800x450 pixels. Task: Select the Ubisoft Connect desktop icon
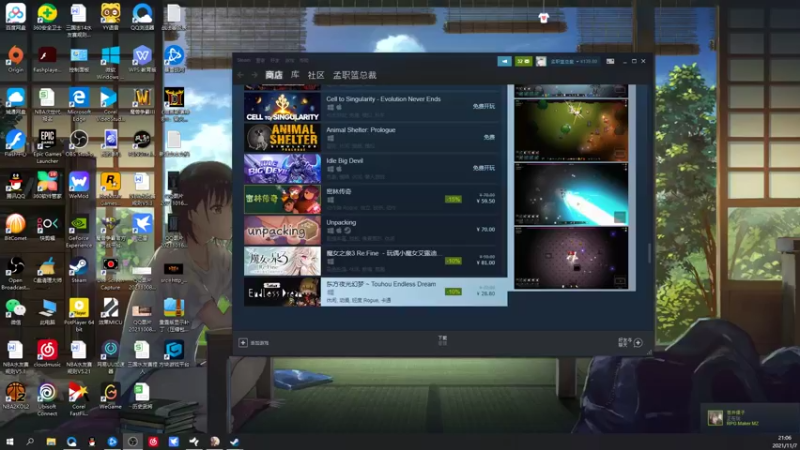[x=47, y=399]
